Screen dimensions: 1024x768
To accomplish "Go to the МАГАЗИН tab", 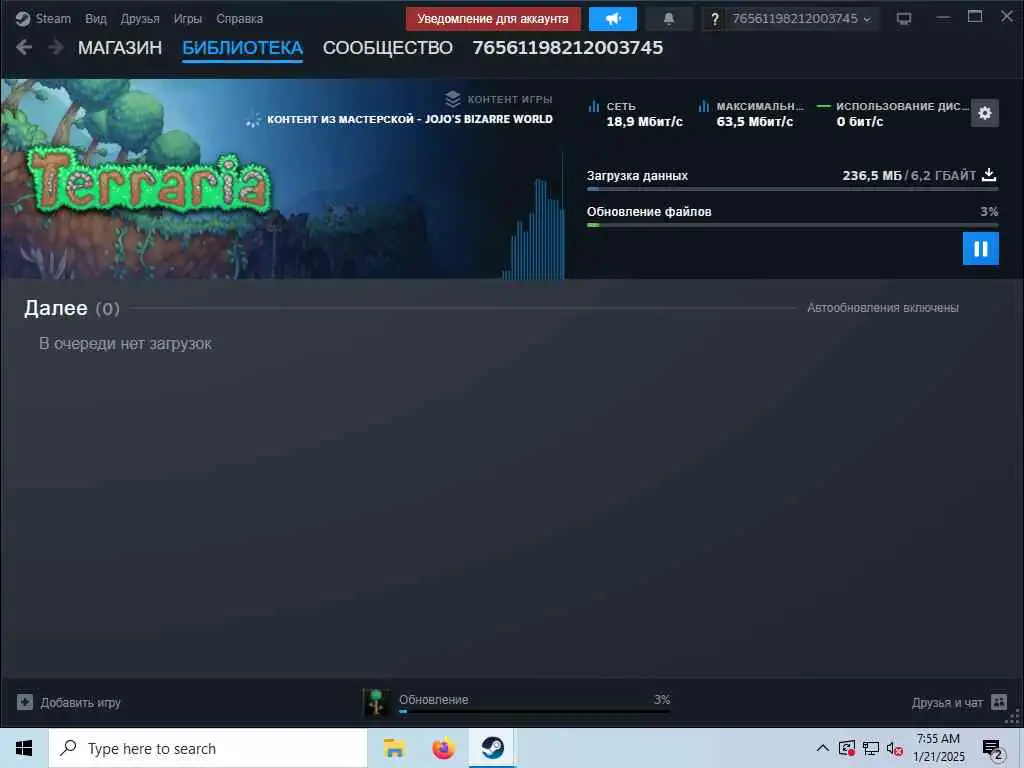I will pyautogui.click(x=120, y=48).
